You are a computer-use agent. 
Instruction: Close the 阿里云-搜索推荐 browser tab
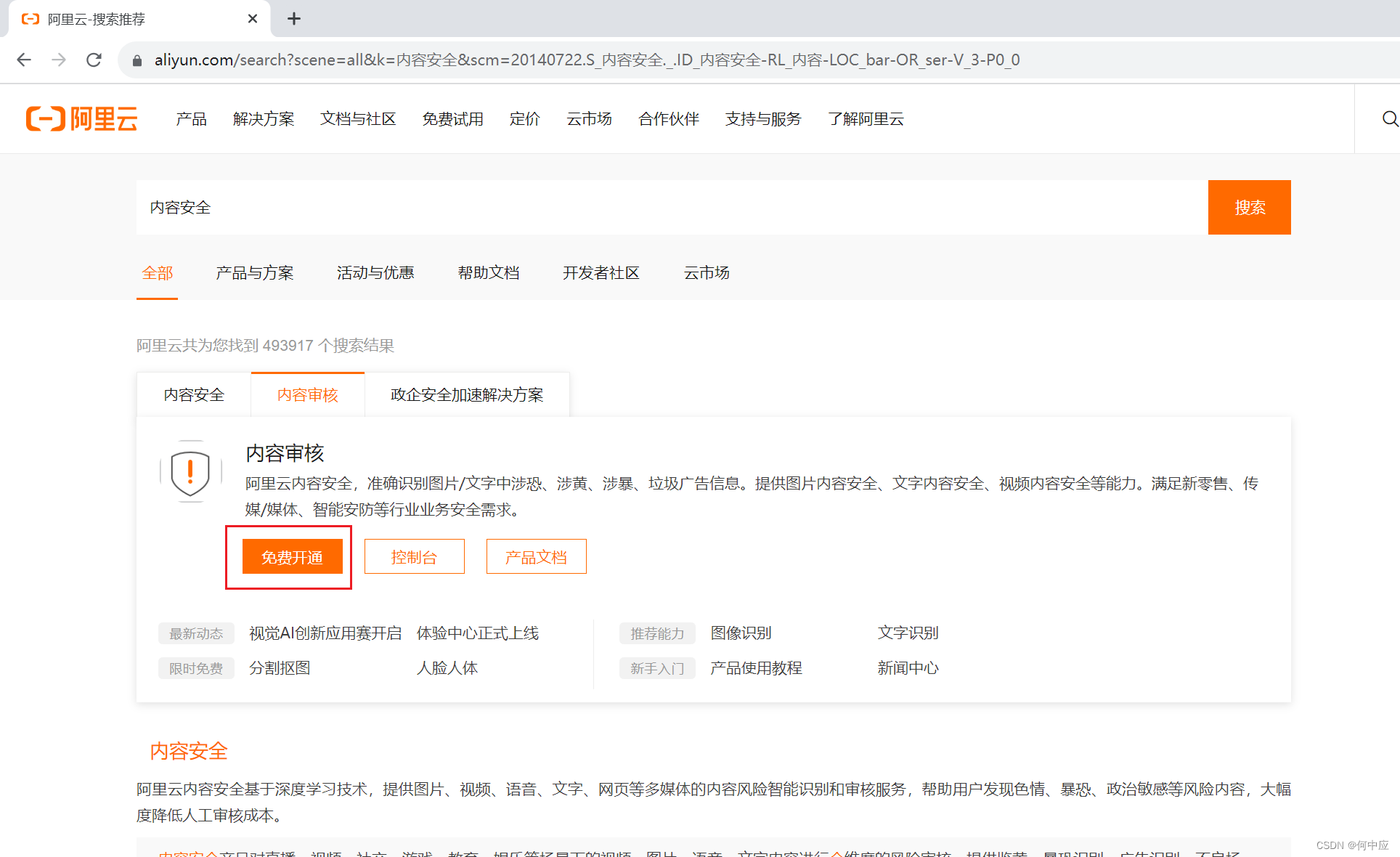[253, 19]
